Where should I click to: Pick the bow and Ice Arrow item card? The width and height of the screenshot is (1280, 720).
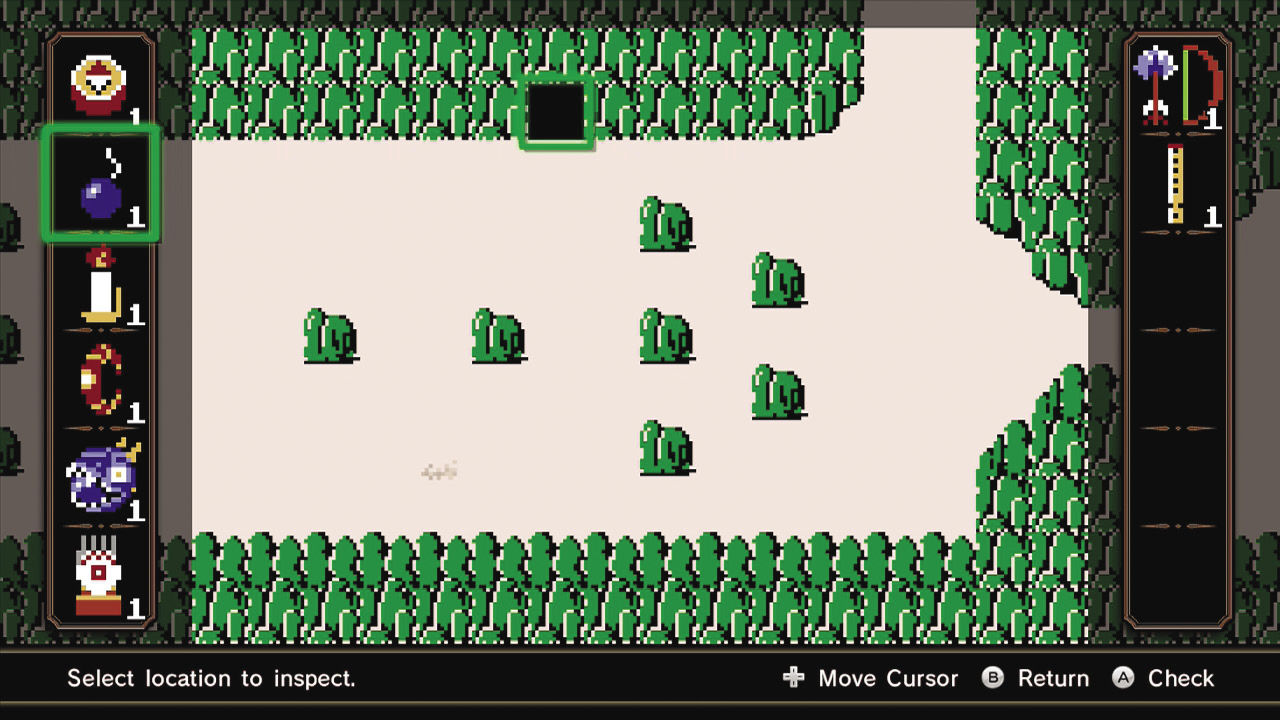(x=1178, y=86)
